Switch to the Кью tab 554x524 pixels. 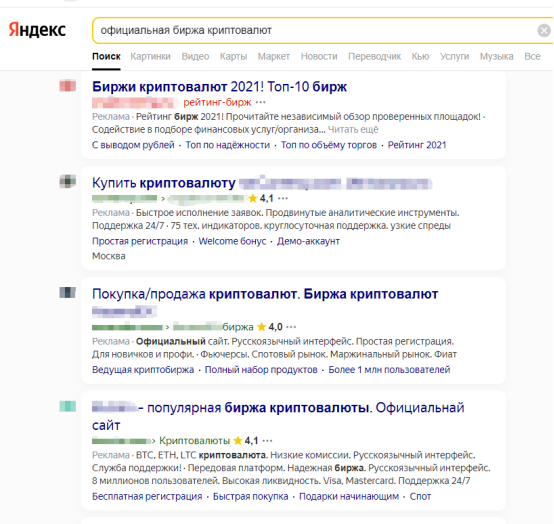tap(420, 57)
